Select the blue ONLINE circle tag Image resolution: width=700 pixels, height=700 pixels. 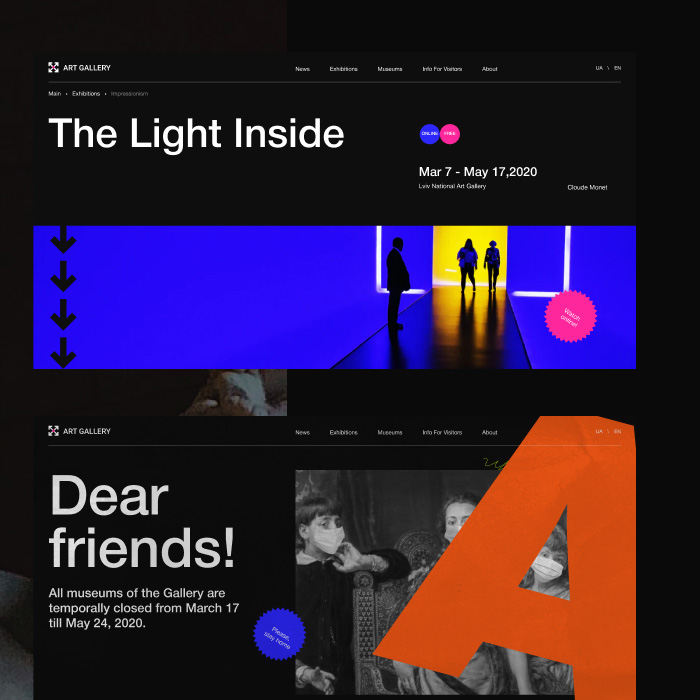[x=429, y=134]
